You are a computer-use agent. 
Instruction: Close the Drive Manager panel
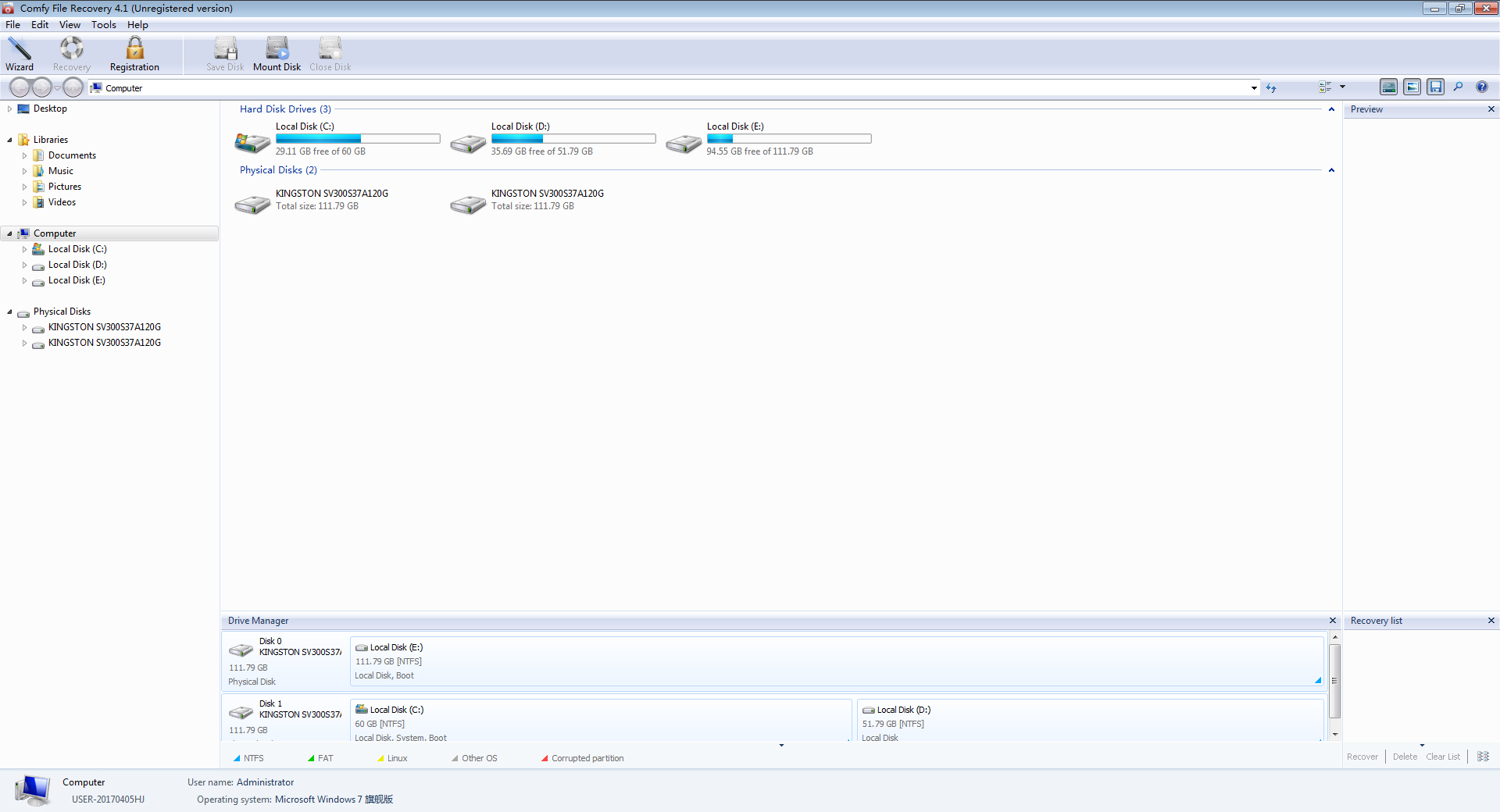(x=1333, y=621)
